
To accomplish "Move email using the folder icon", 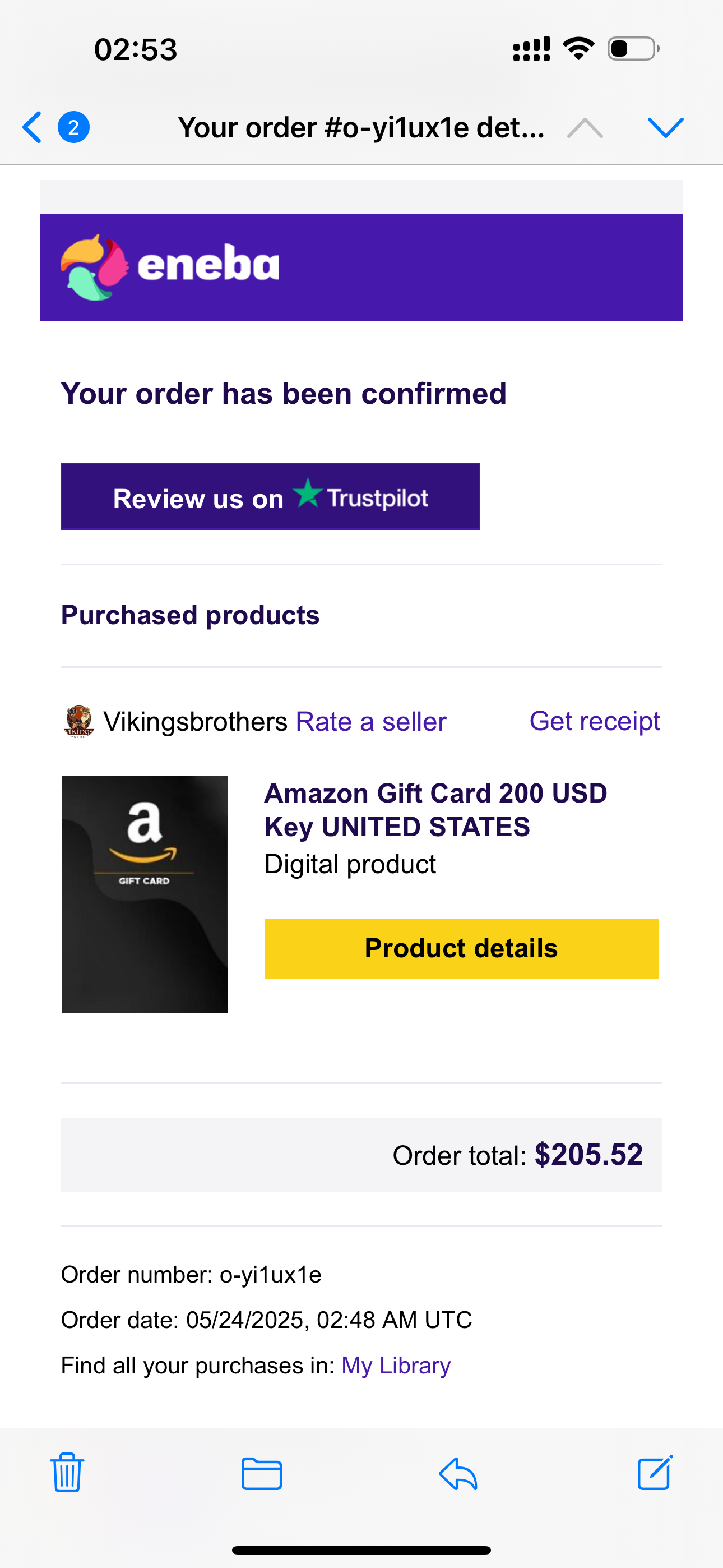I will coord(262,1474).
